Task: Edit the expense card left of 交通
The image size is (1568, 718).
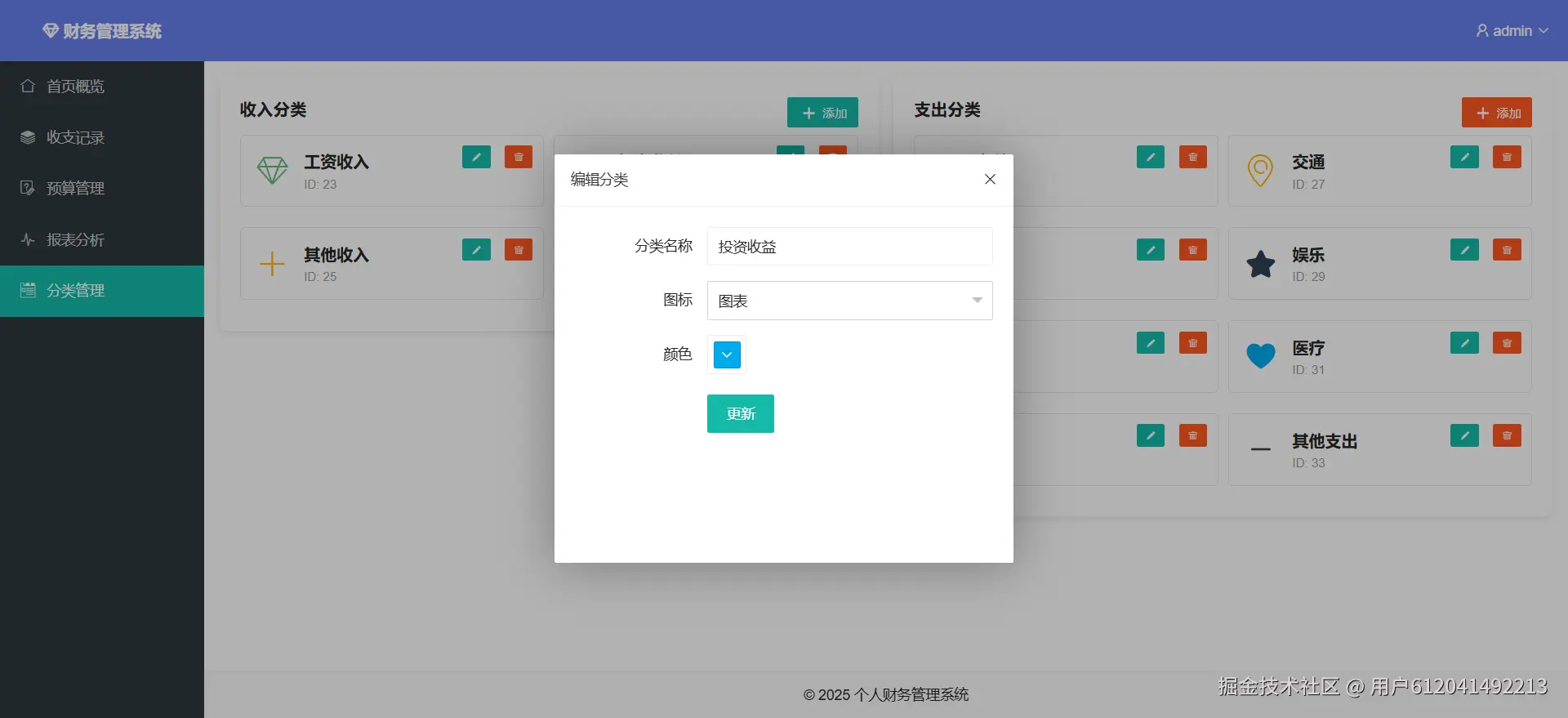Action: [1151, 157]
